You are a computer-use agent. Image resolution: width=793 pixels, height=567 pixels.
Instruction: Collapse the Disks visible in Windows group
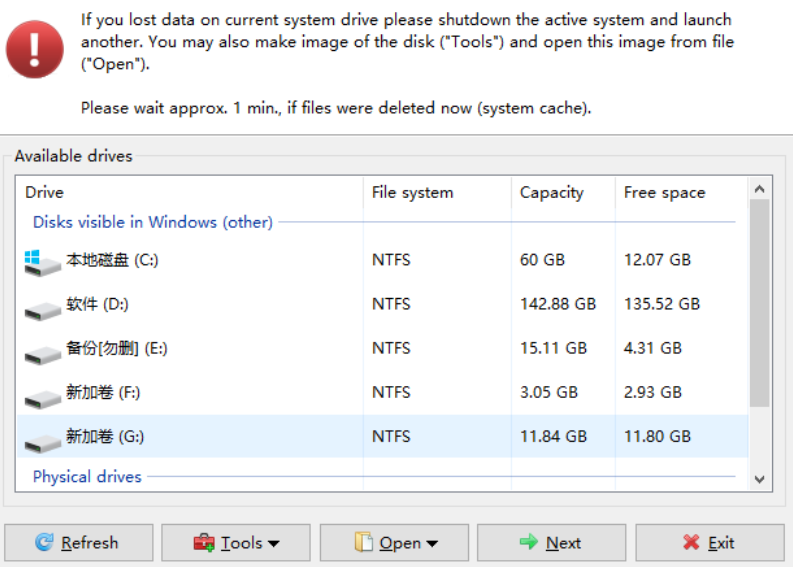point(153,222)
